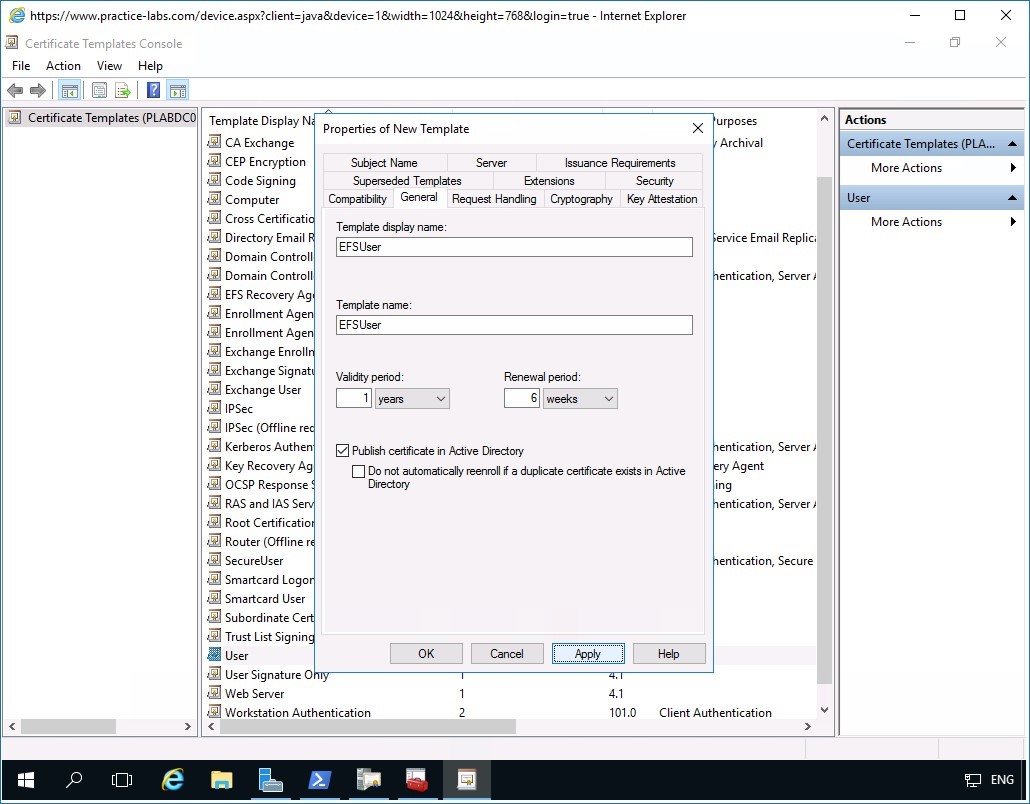The image size is (1030, 804).
Task: Click the Code Signing template icon
Action: coord(214,180)
